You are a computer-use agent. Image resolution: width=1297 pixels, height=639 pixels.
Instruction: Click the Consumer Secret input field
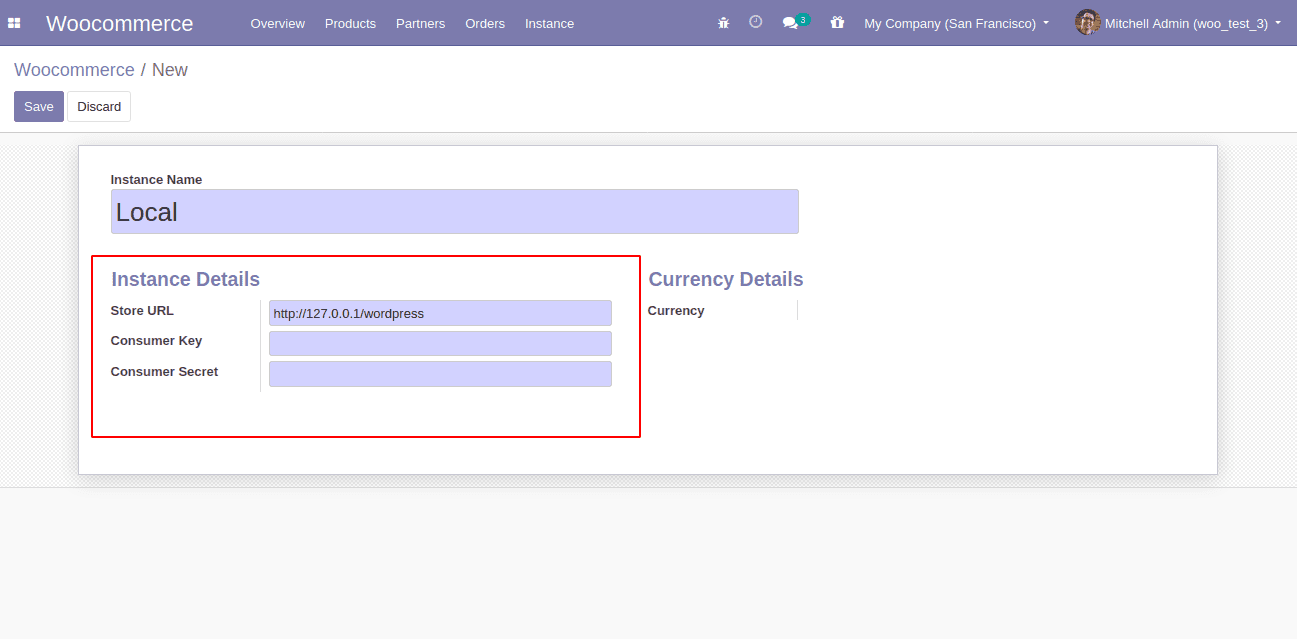(x=440, y=374)
